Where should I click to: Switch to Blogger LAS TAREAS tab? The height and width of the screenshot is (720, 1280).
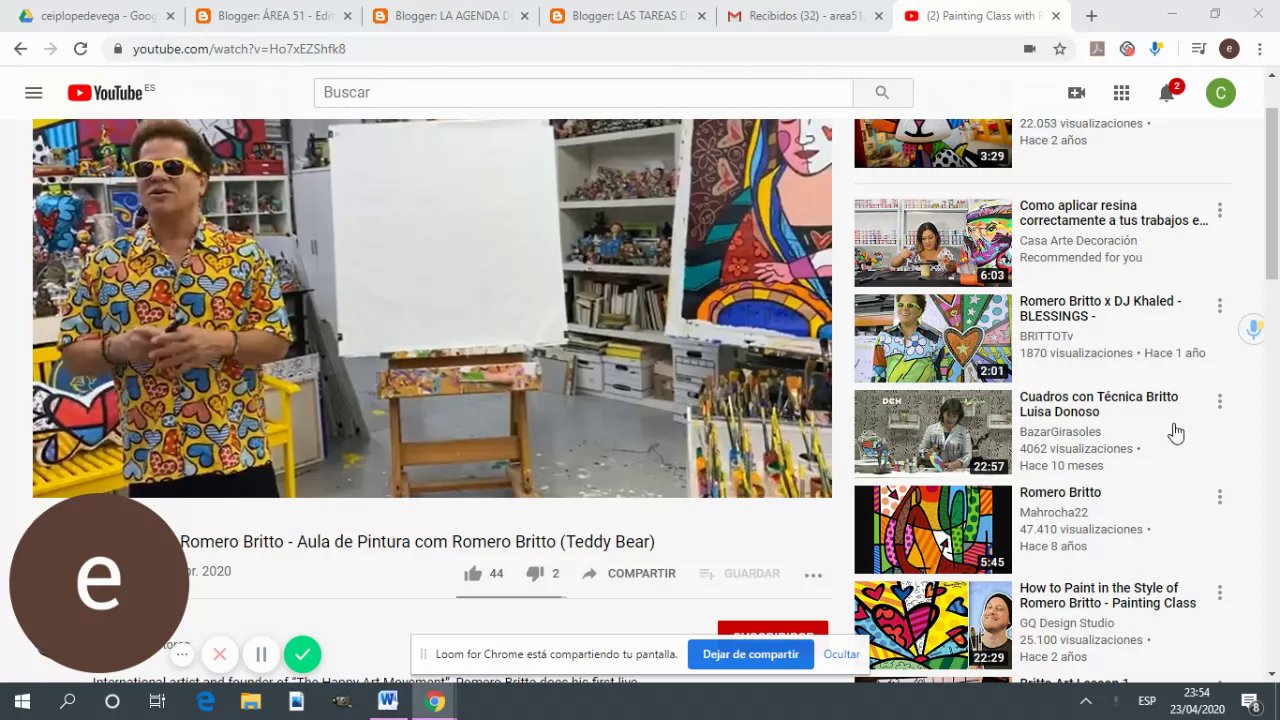[628, 16]
